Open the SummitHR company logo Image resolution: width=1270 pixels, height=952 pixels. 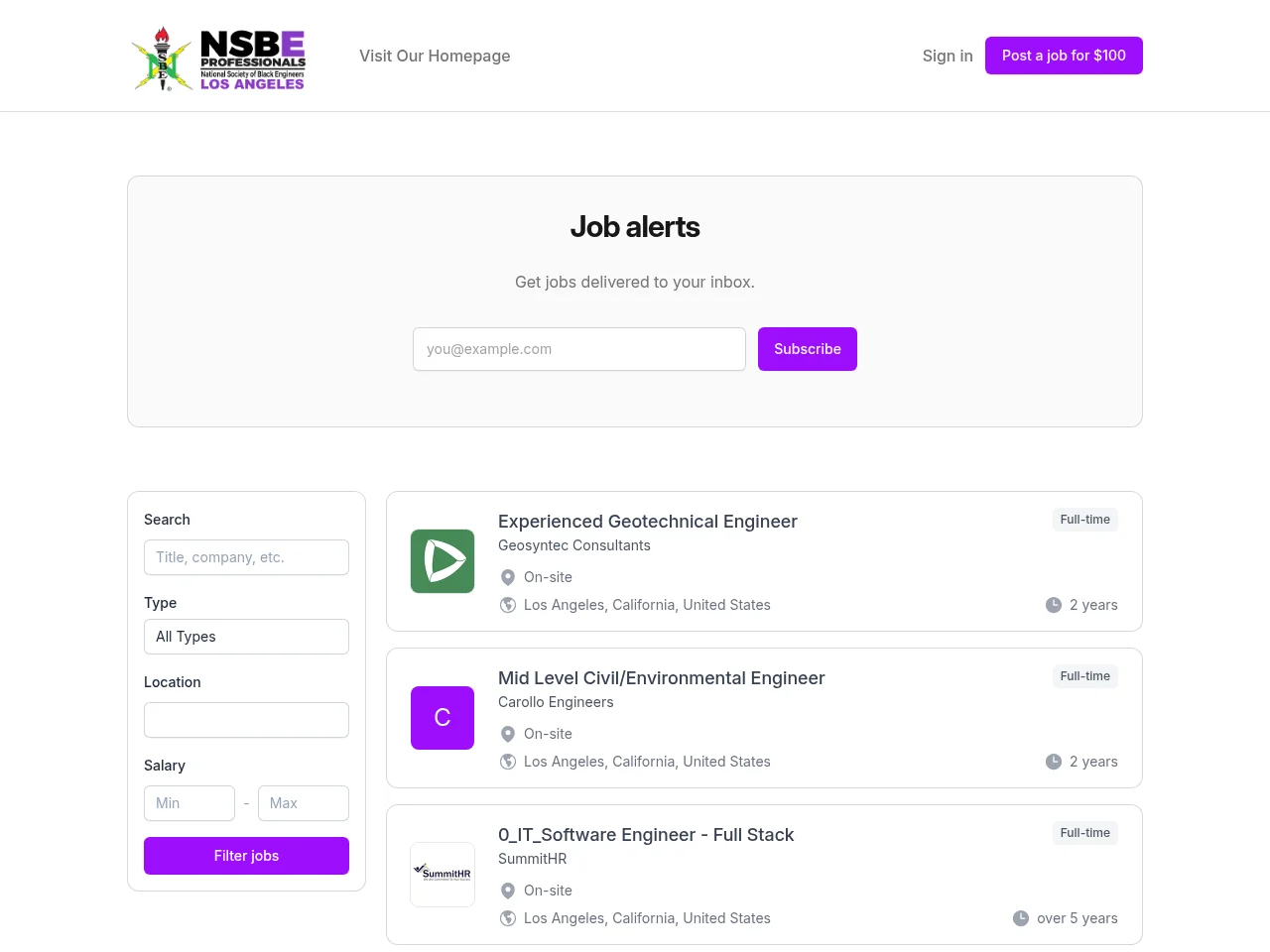443,875
